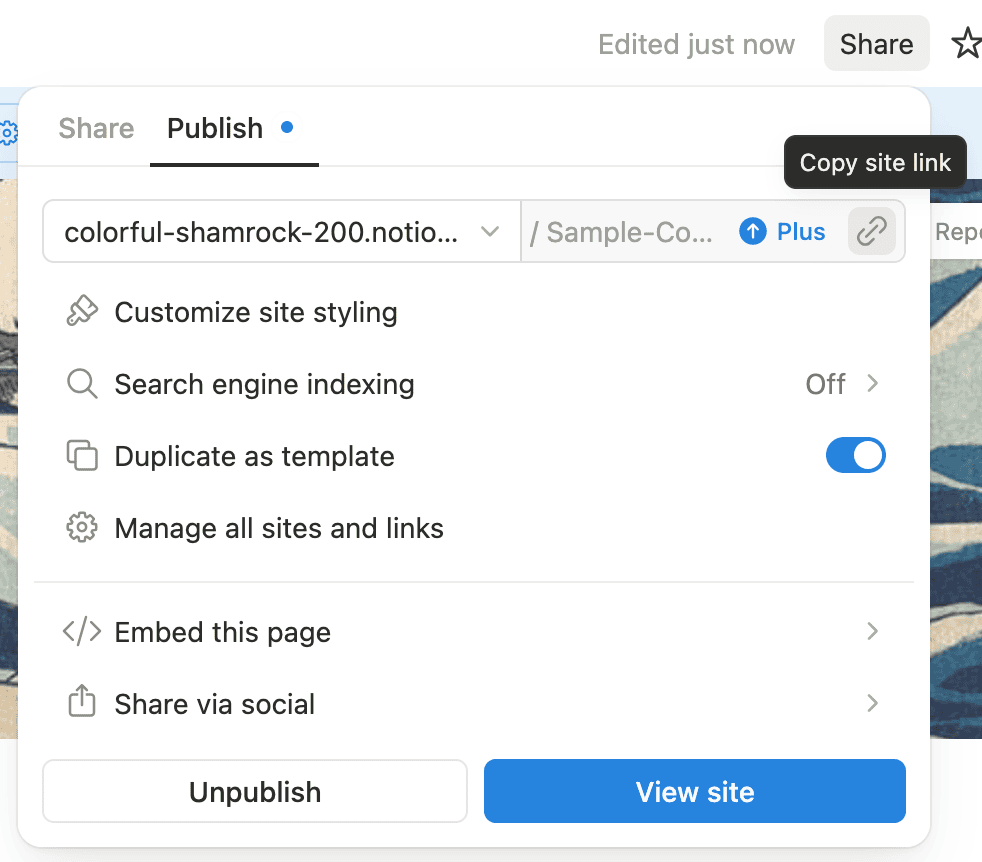This screenshot has height=862, width=982.
Task: Click the Plus upgrade badge
Action: (782, 231)
